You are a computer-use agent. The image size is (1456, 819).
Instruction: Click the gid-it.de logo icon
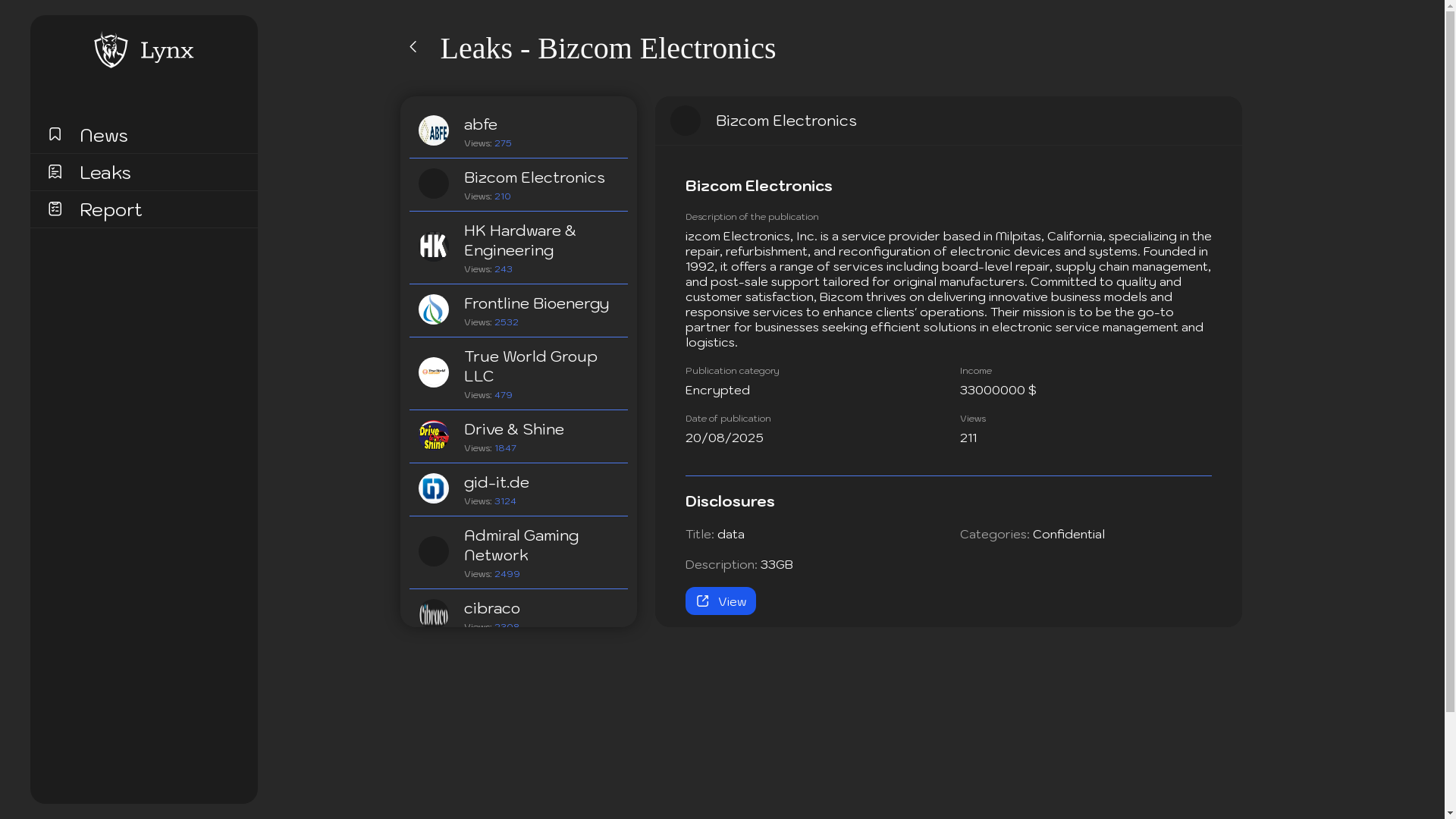pyautogui.click(x=433, y=488)
